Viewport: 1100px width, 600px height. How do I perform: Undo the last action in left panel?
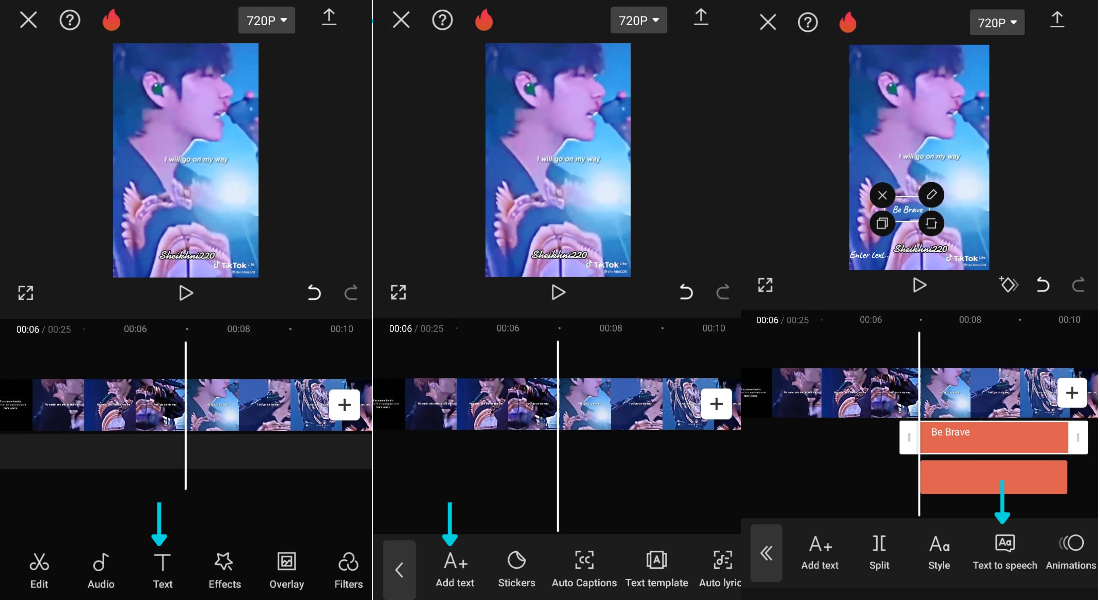point(314,293)
